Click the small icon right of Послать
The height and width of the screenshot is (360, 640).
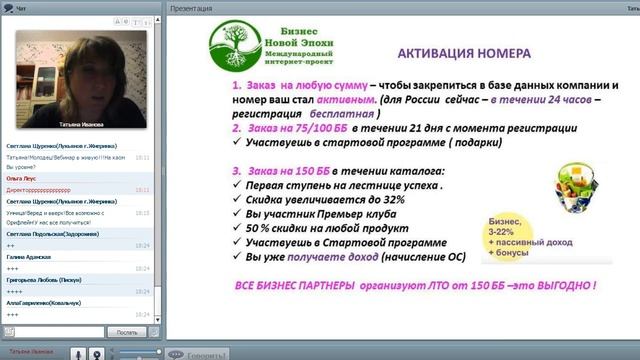coord(154,332)
